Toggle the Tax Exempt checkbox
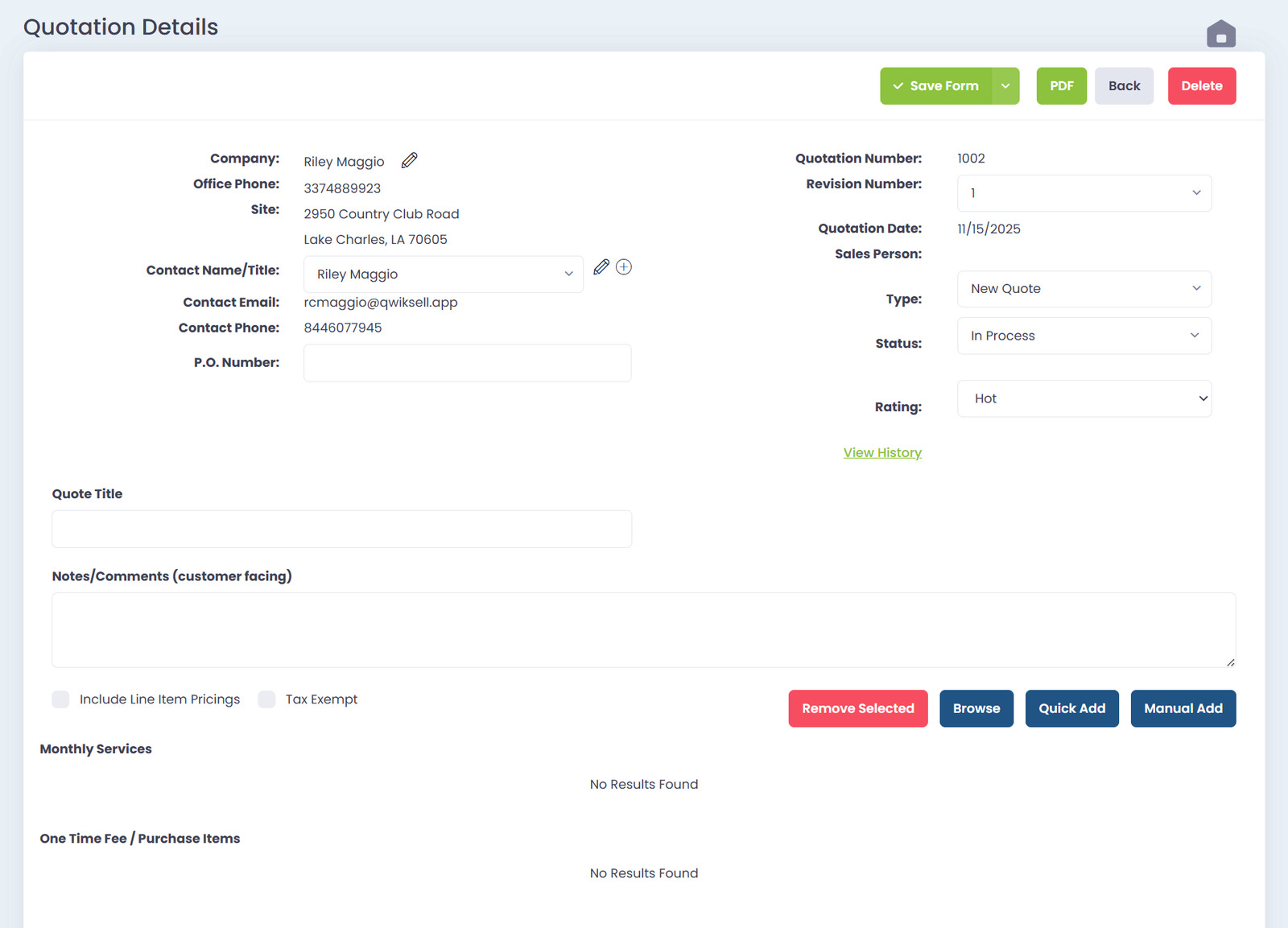This screenshot has height=928, width=1288. pos(267,699)
